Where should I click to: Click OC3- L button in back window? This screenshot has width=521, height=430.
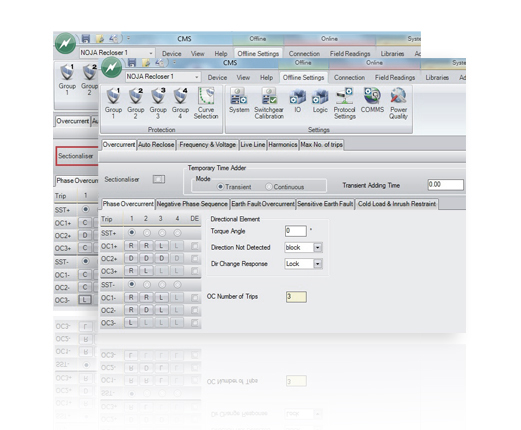(x=85, y=300)
